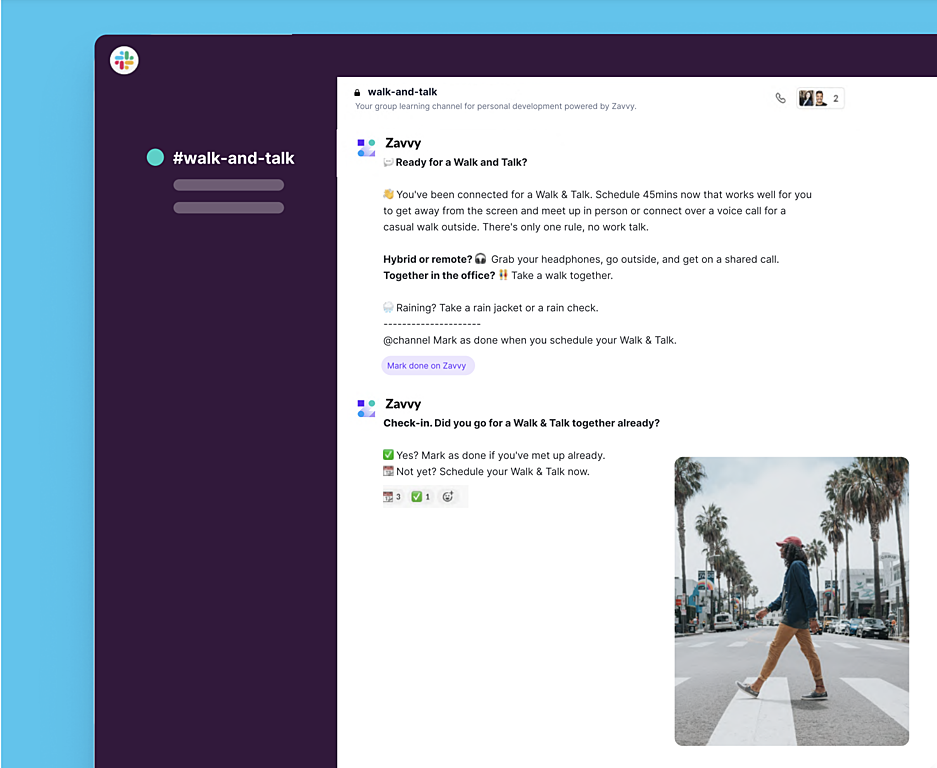
Task: Click the Zavvy bot avatar on the first message
Action: [365, 147]
